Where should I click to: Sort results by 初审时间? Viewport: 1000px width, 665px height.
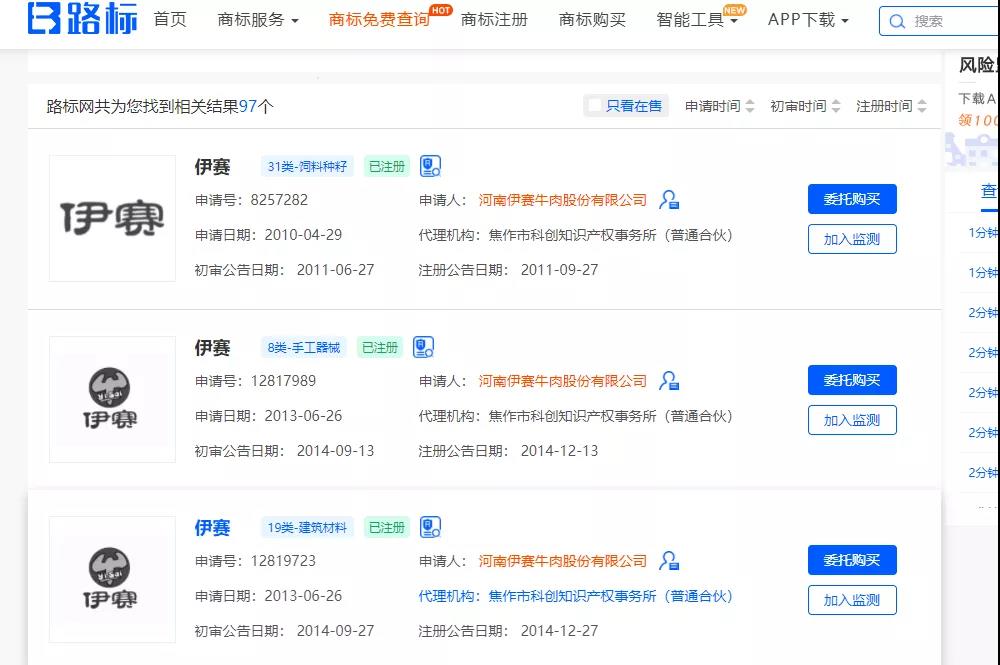tap(805, 106)
